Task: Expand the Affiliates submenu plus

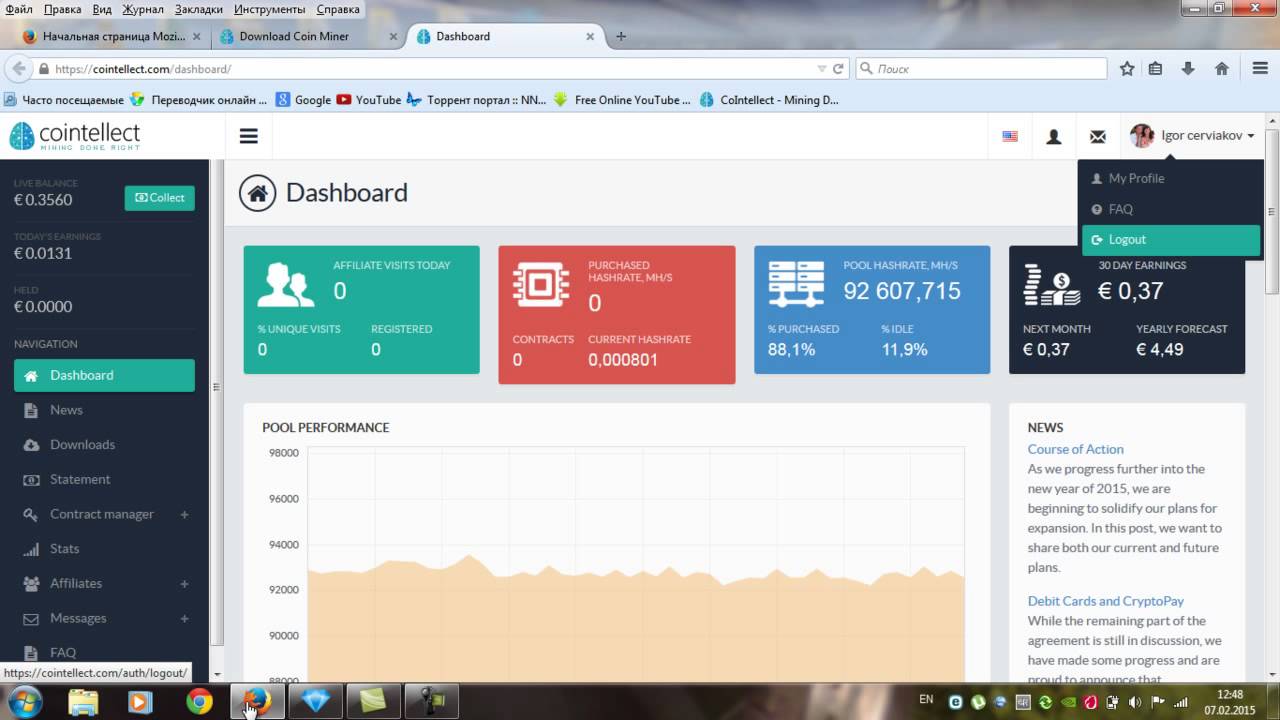Action: [184, 583]
